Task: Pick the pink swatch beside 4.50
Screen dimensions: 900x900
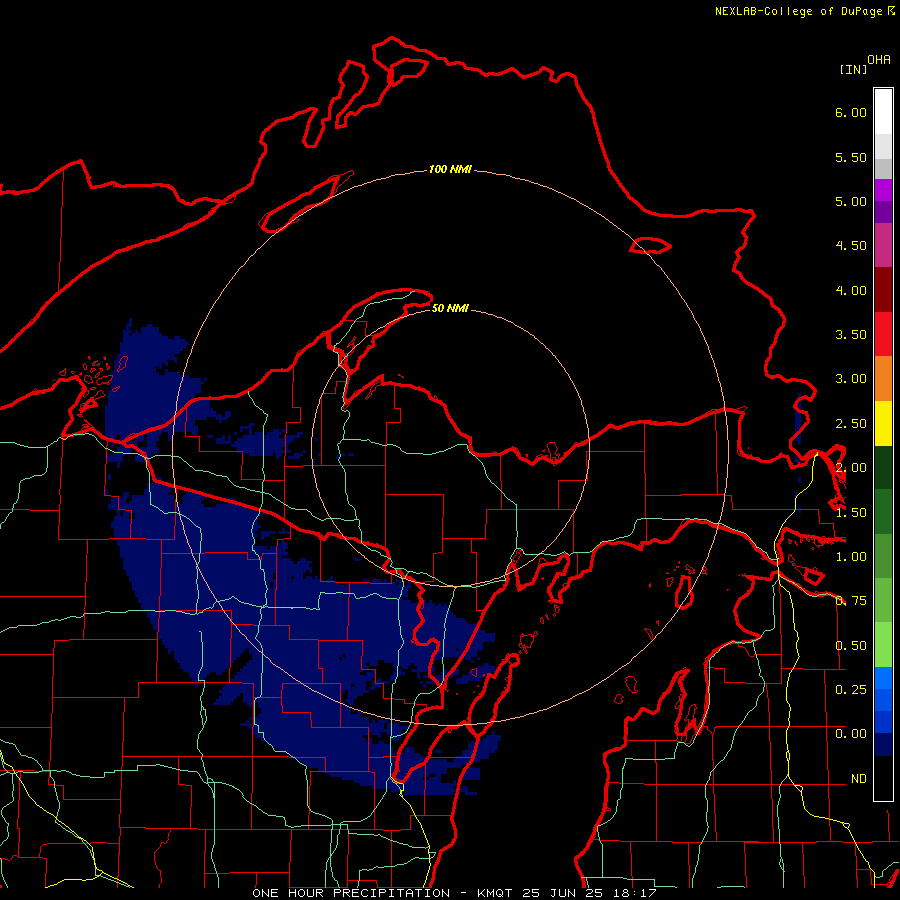Action: pyautogui.click(x=883, y=246)
